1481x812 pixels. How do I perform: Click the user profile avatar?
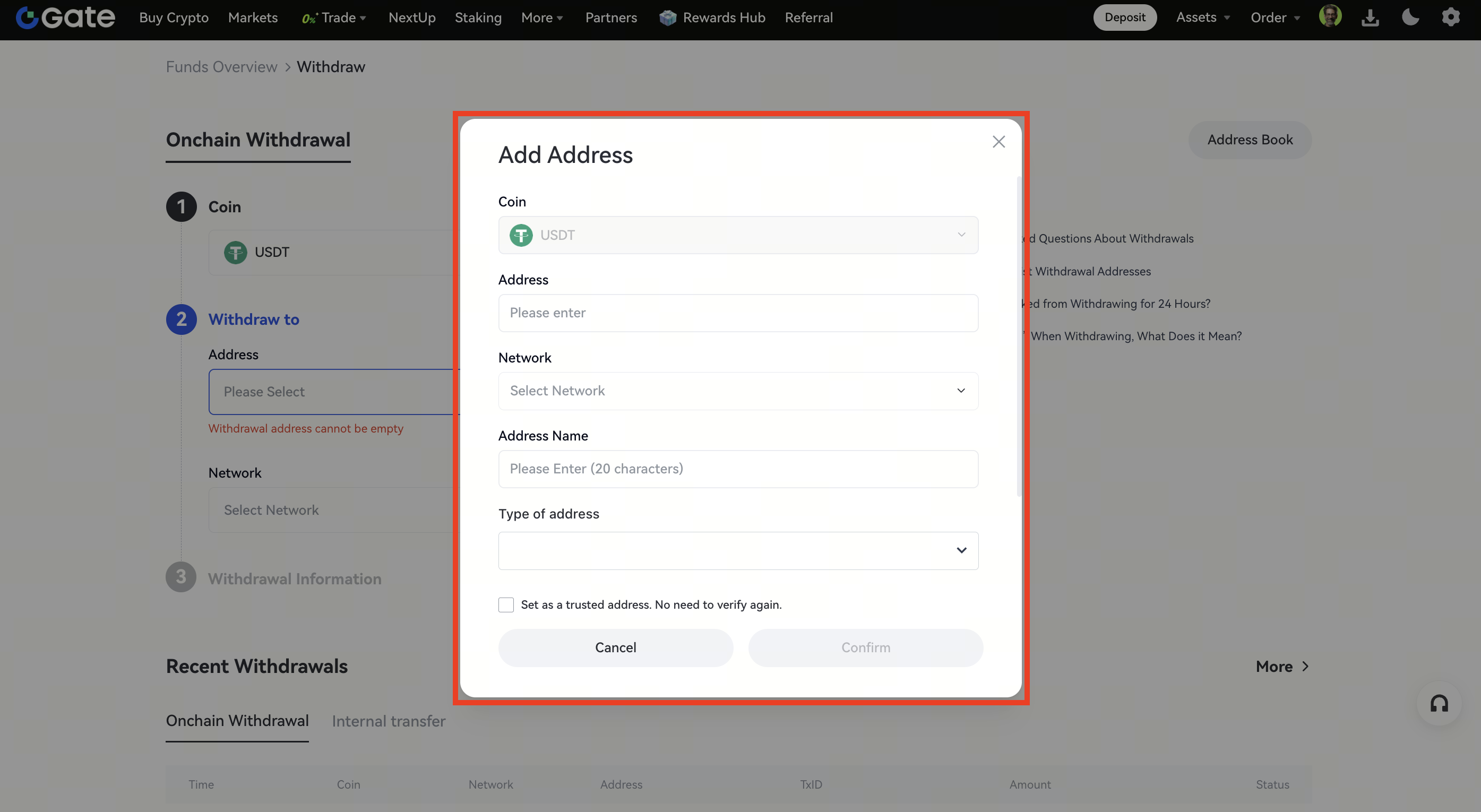[x=1330, y=16]
